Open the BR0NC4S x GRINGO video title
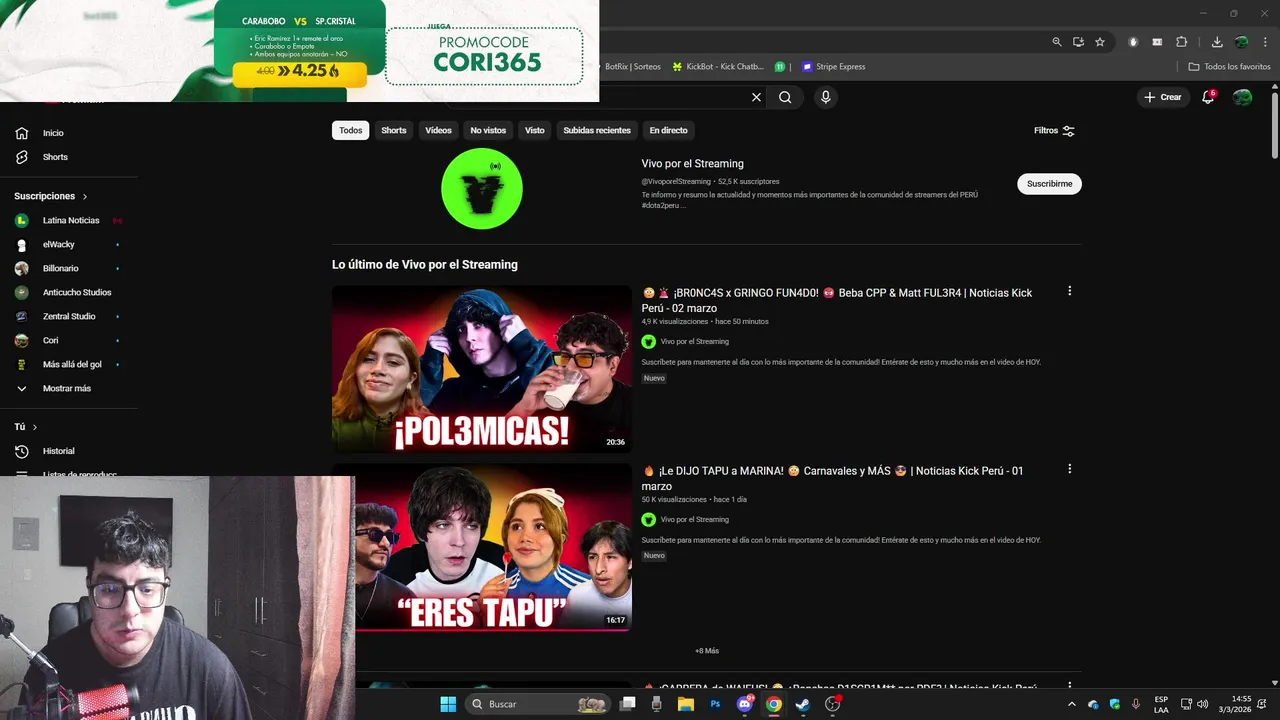Screen dimensions: 1280x720 coord(837,300)
